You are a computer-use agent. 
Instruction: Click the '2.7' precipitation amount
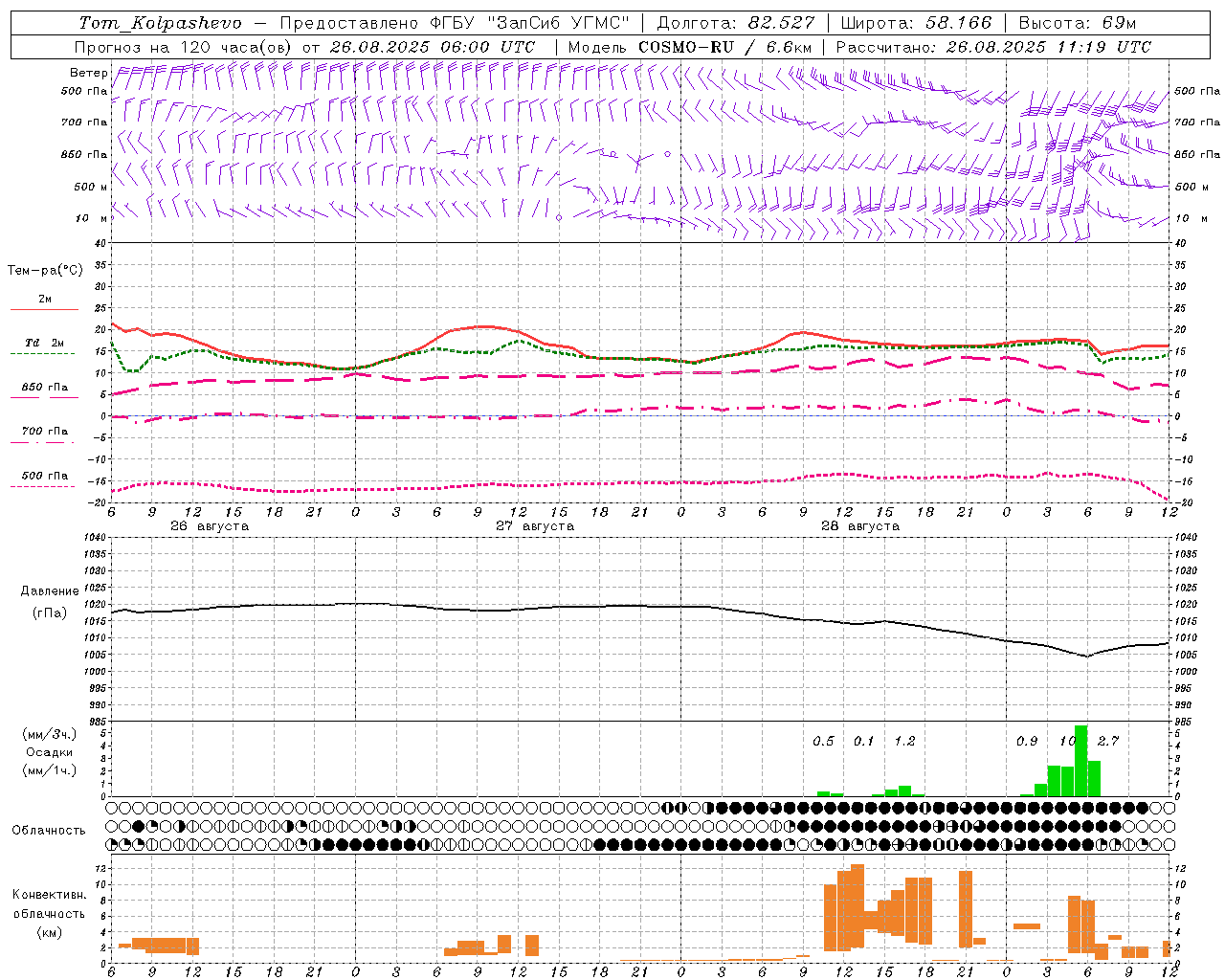coord(1108,742)
